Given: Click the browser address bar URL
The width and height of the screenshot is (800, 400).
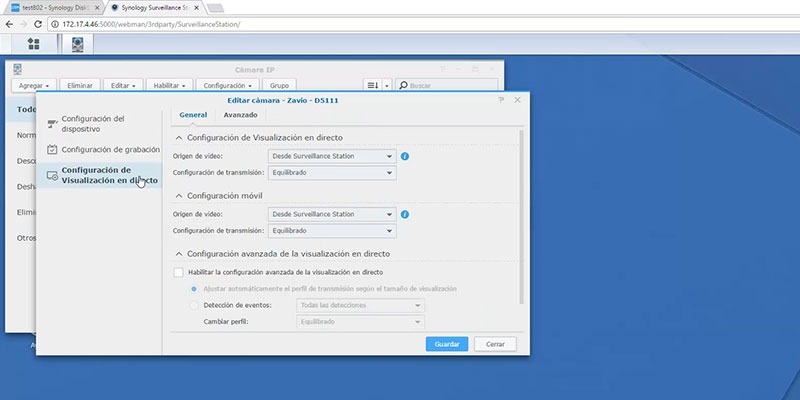Looking at the screenshot, I should tap(151, 24).
